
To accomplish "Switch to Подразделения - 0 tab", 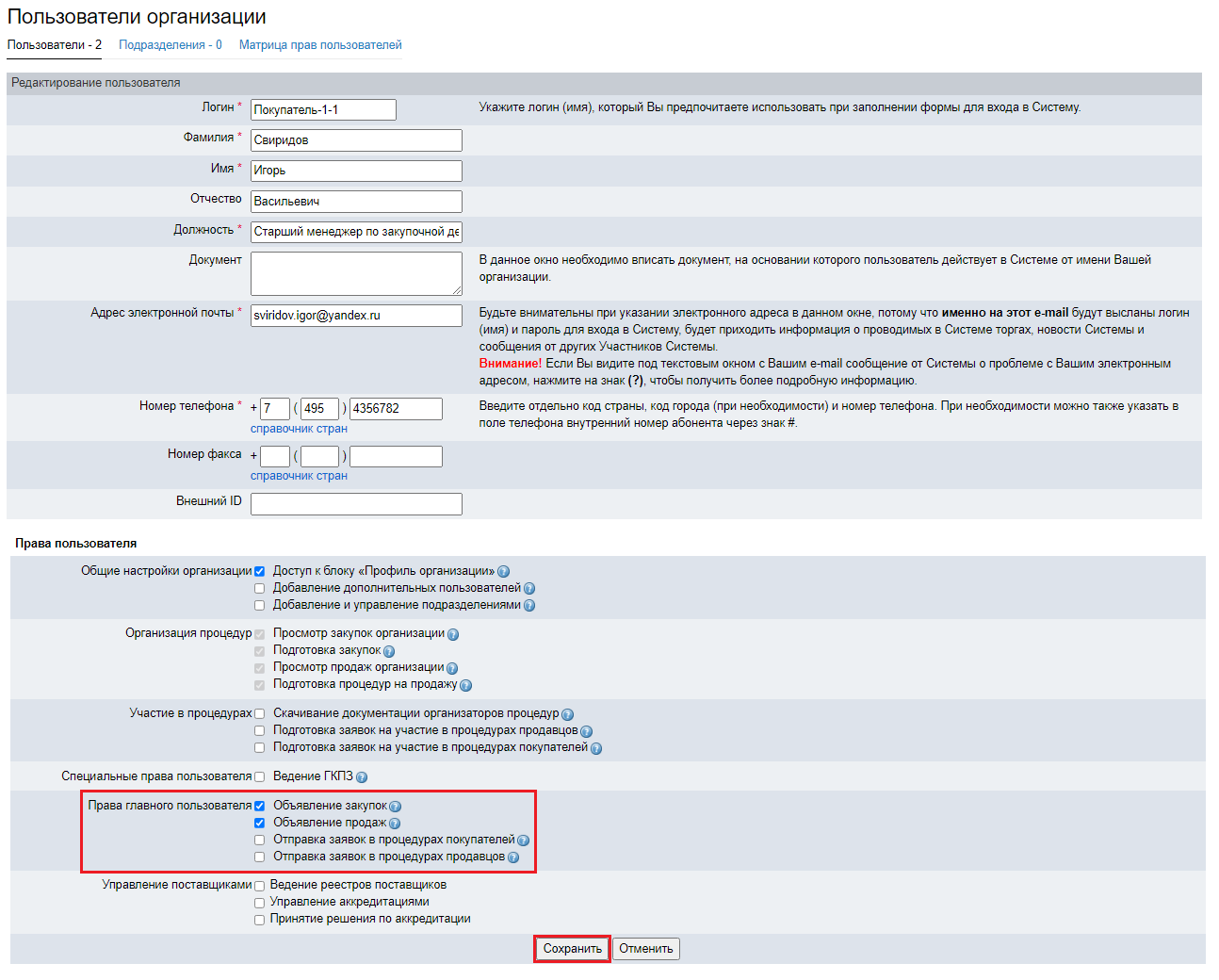I will point(171,45).
